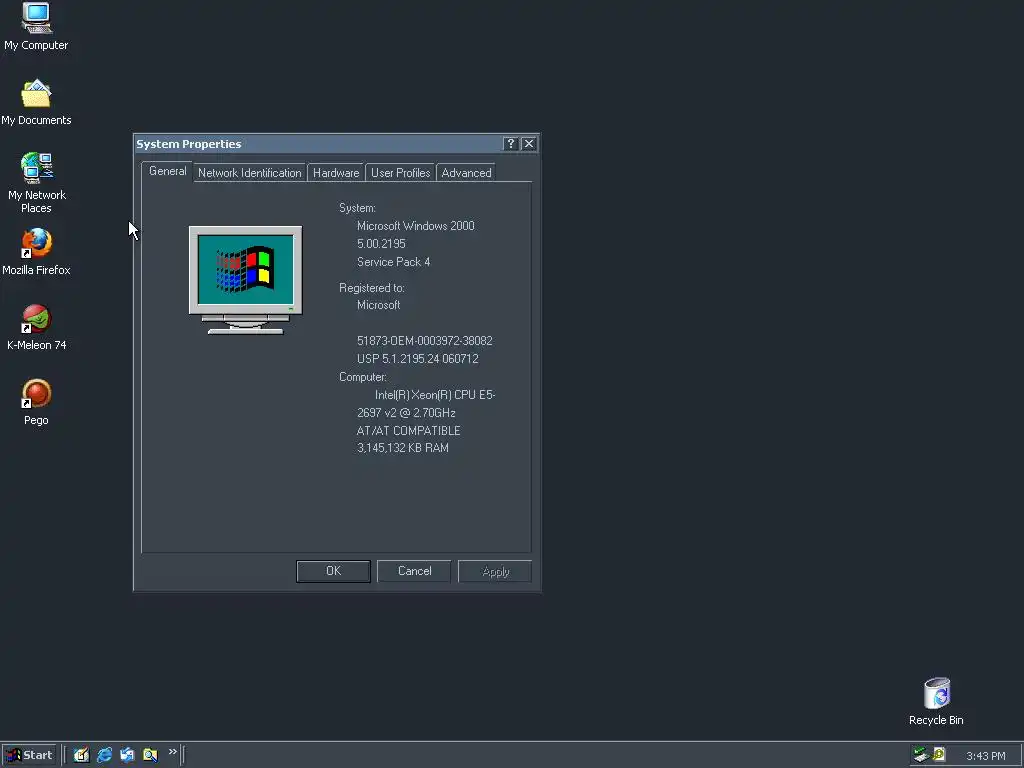
Task: Click the question mark help button
Action: (511, 144)
